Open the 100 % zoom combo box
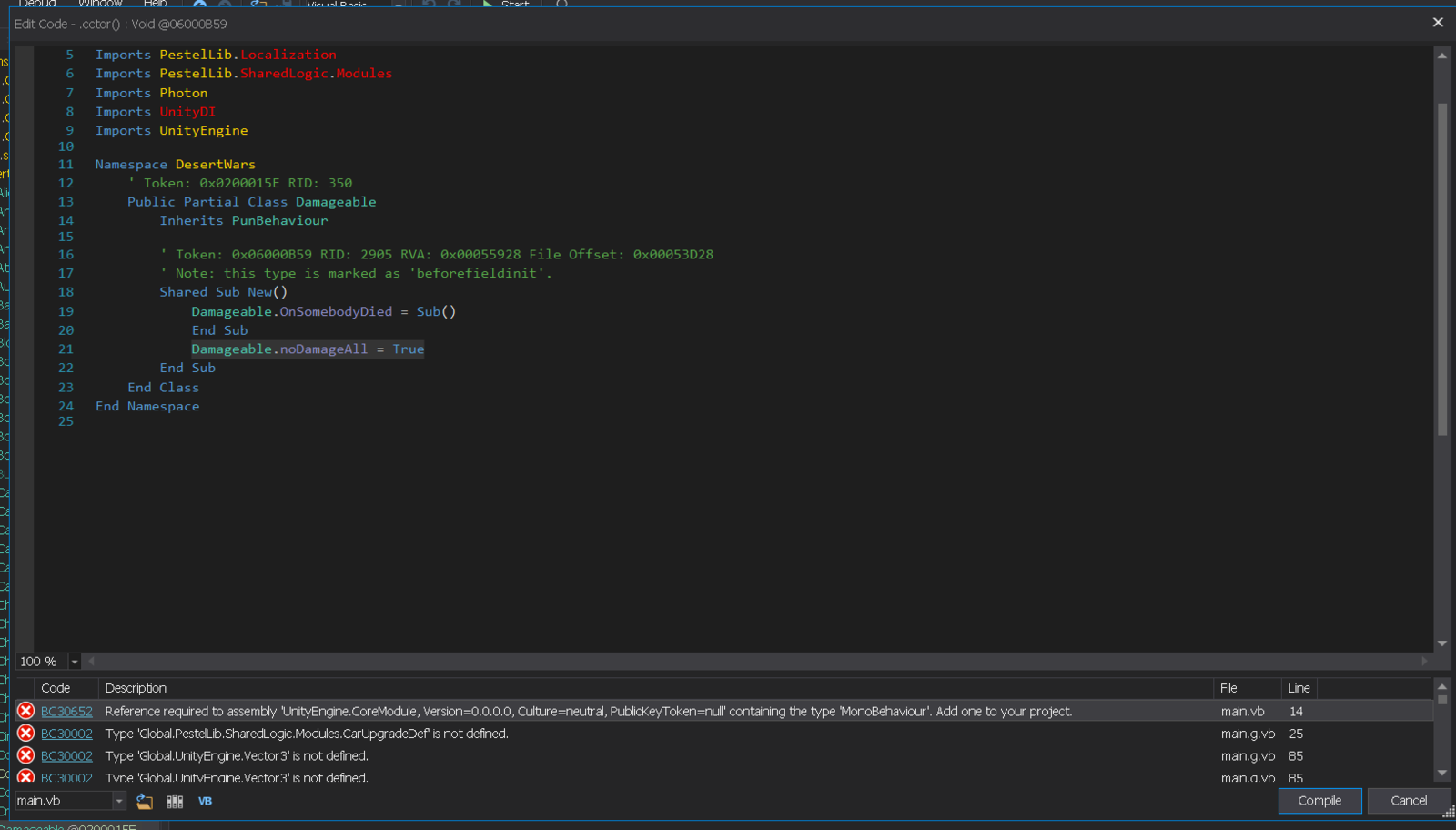Image resolution: width=1456 pixels, height=830 pixels. pos(48,662)
